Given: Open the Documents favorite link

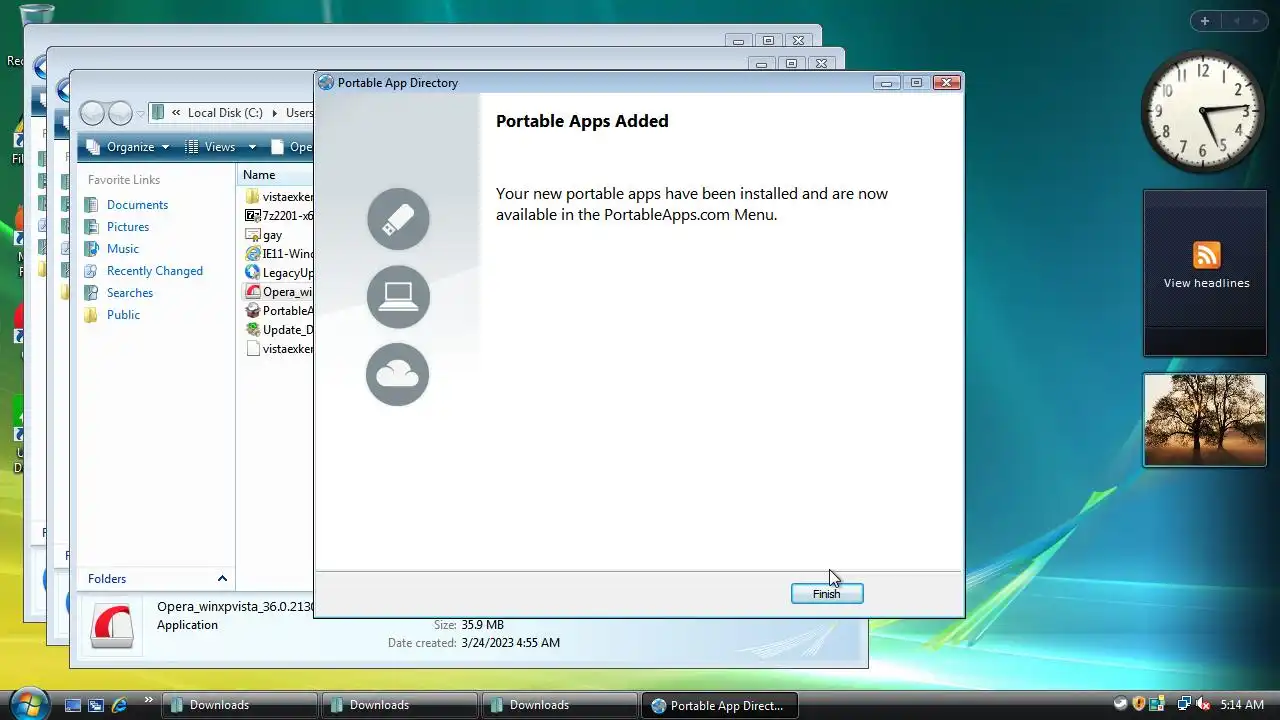Looking at the screenshot, I should (137, 205).
